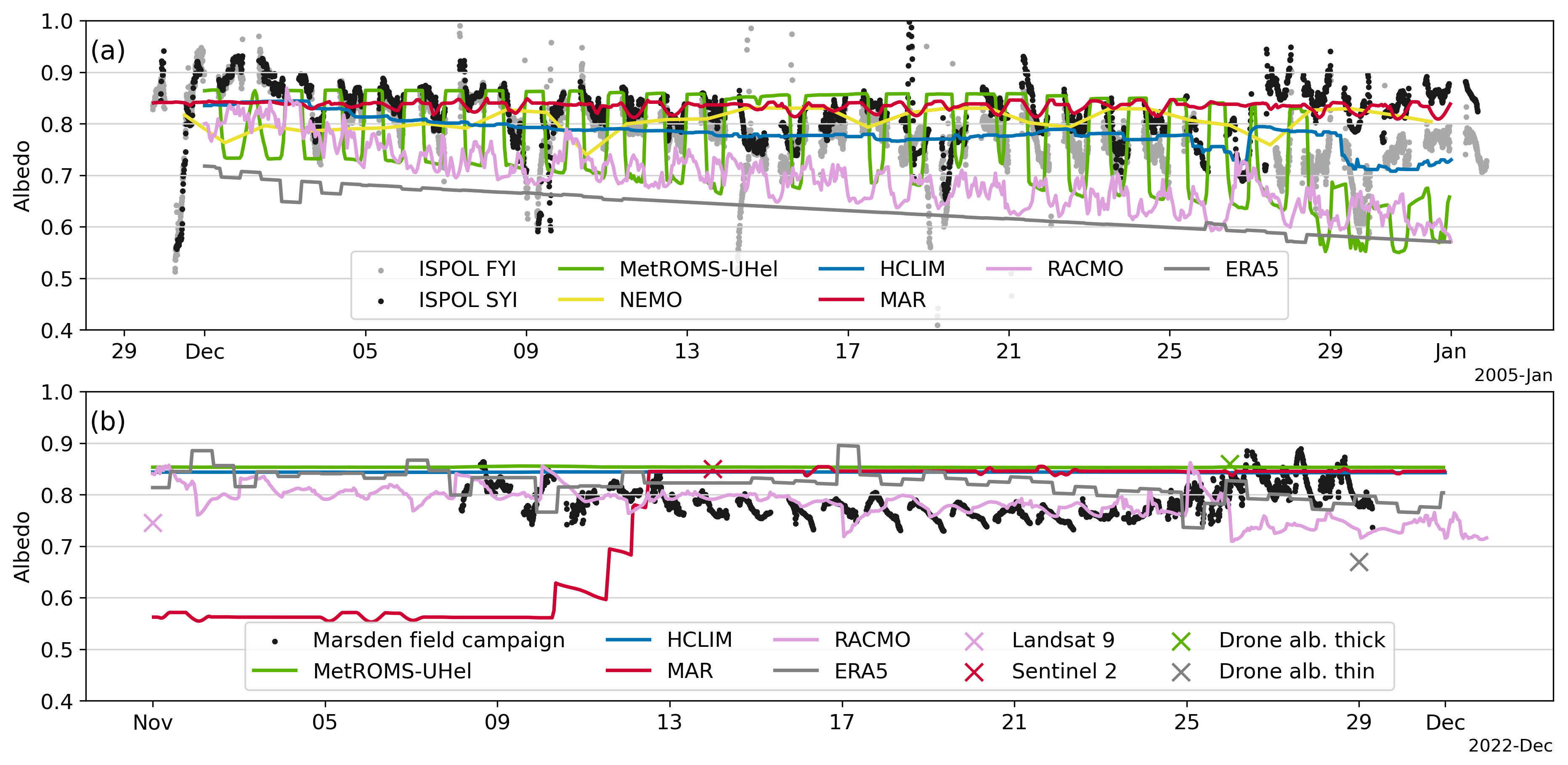Click the Marsden field campaign legend label

[438, 640]
